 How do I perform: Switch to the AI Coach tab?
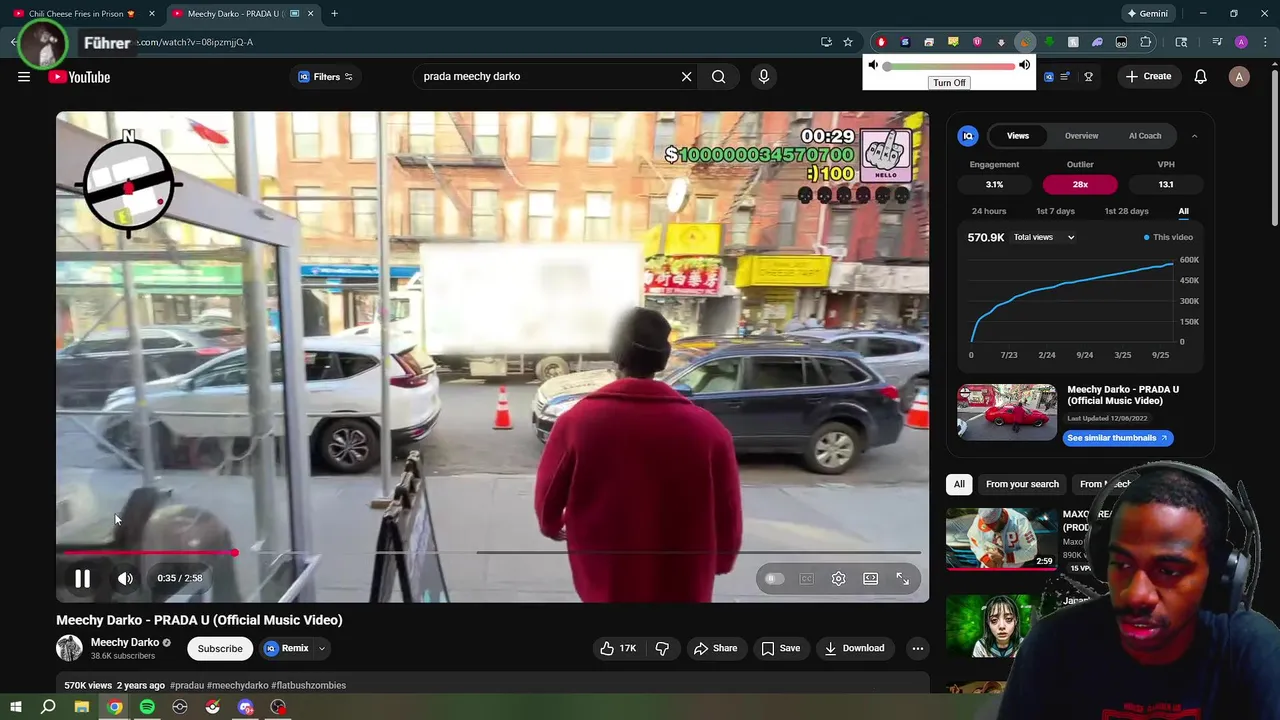(1145, 136)
